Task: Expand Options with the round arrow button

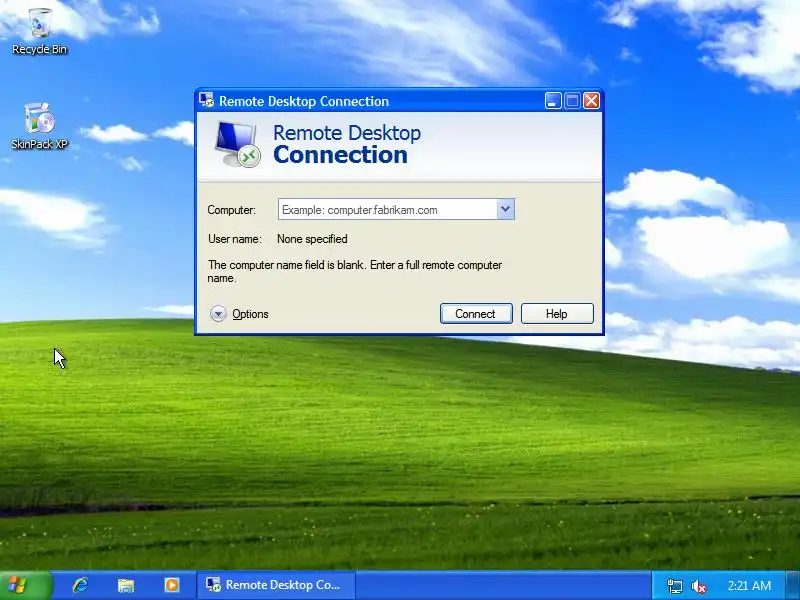Action: [218, 313]
